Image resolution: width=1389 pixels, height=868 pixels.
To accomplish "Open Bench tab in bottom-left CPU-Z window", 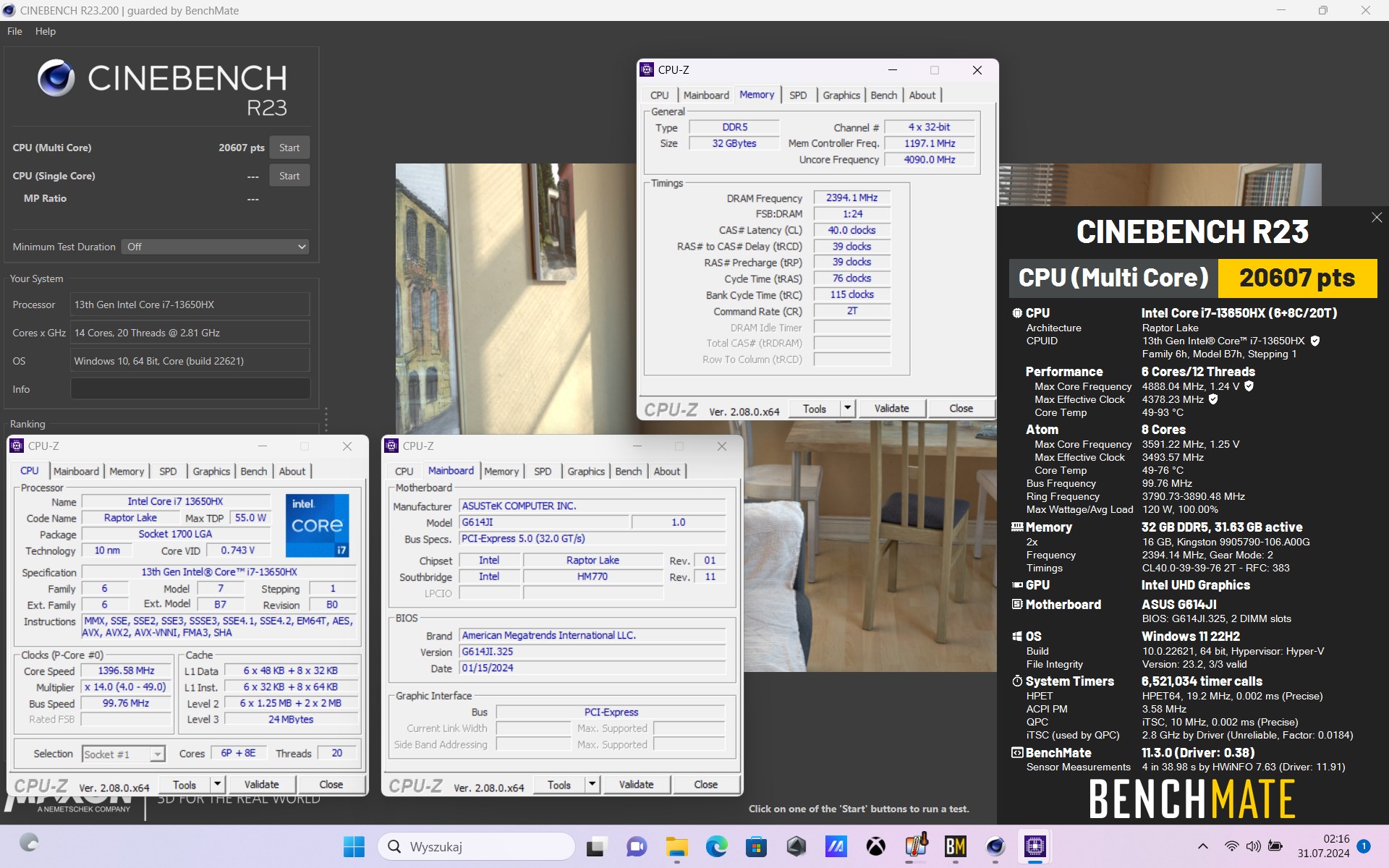I will coord(253,471).
